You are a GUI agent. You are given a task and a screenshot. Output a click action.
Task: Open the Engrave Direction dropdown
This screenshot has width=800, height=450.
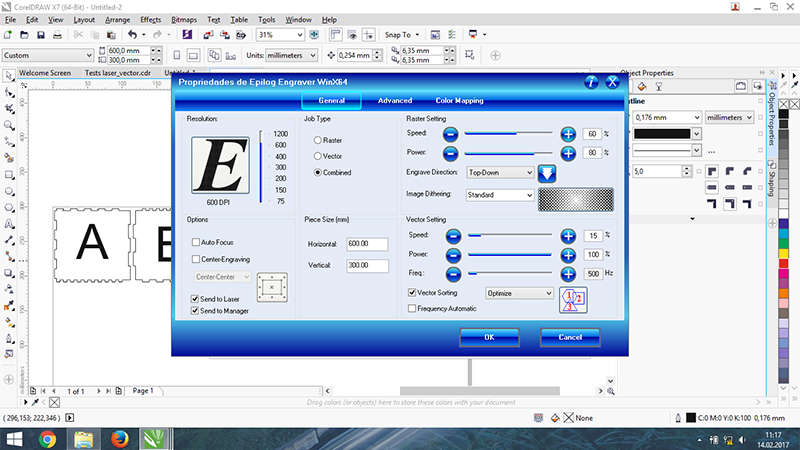(x=500, y=172)
